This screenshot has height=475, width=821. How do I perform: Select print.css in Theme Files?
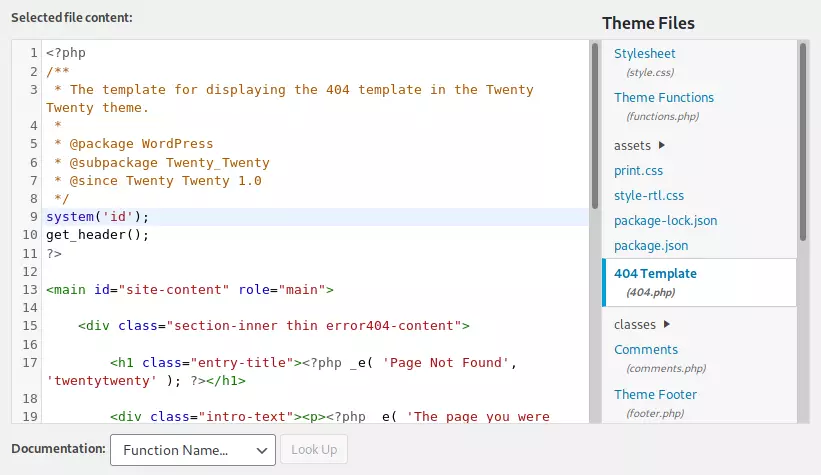[638, 171]
